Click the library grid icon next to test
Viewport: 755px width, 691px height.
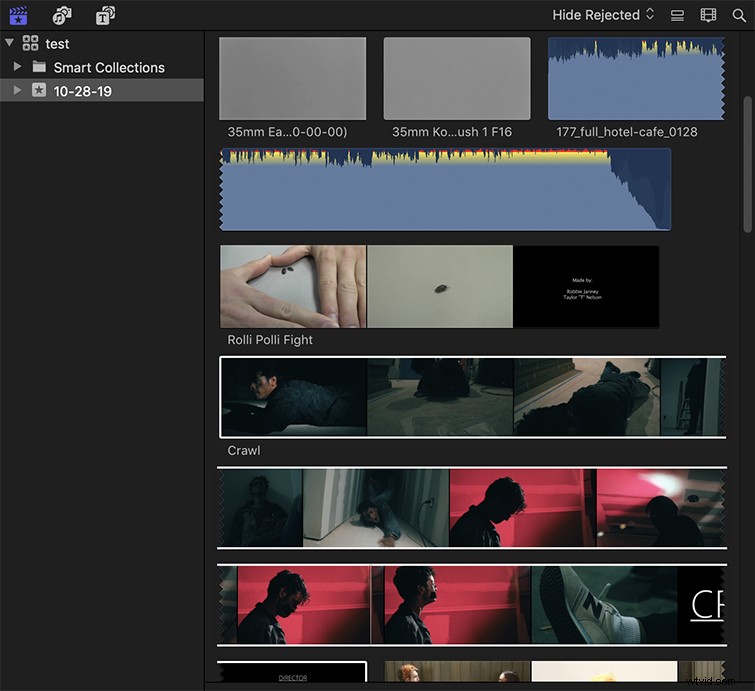click(x=30, y=43)
